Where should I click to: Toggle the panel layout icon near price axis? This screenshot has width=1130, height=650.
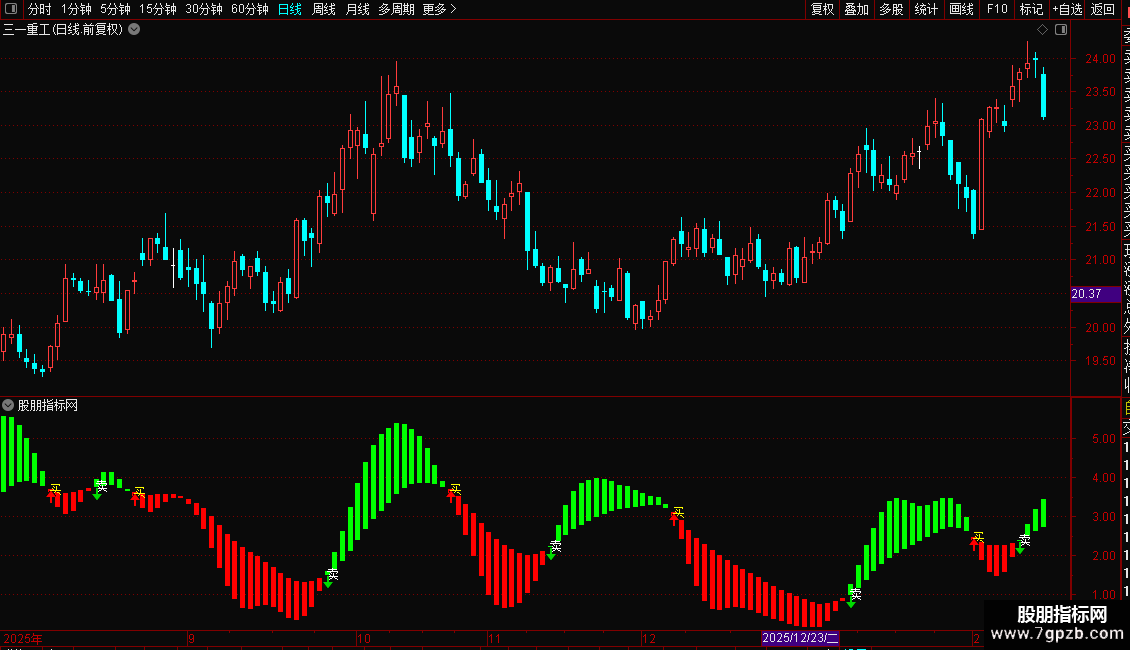click(x=1061, y=30)
